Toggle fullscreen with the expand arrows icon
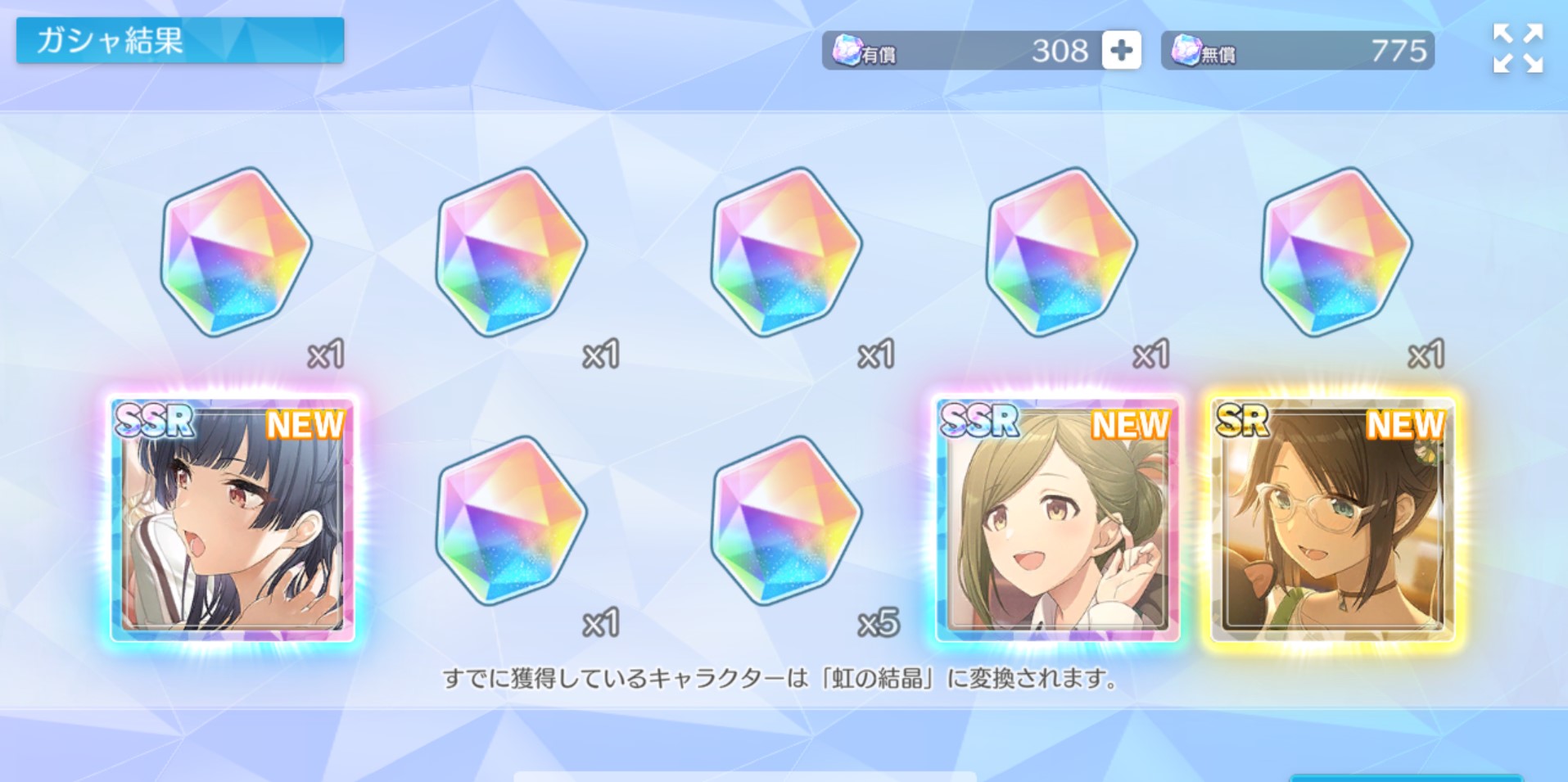This screenshot has height=782, width=1568. click(x=1518, y=48)
